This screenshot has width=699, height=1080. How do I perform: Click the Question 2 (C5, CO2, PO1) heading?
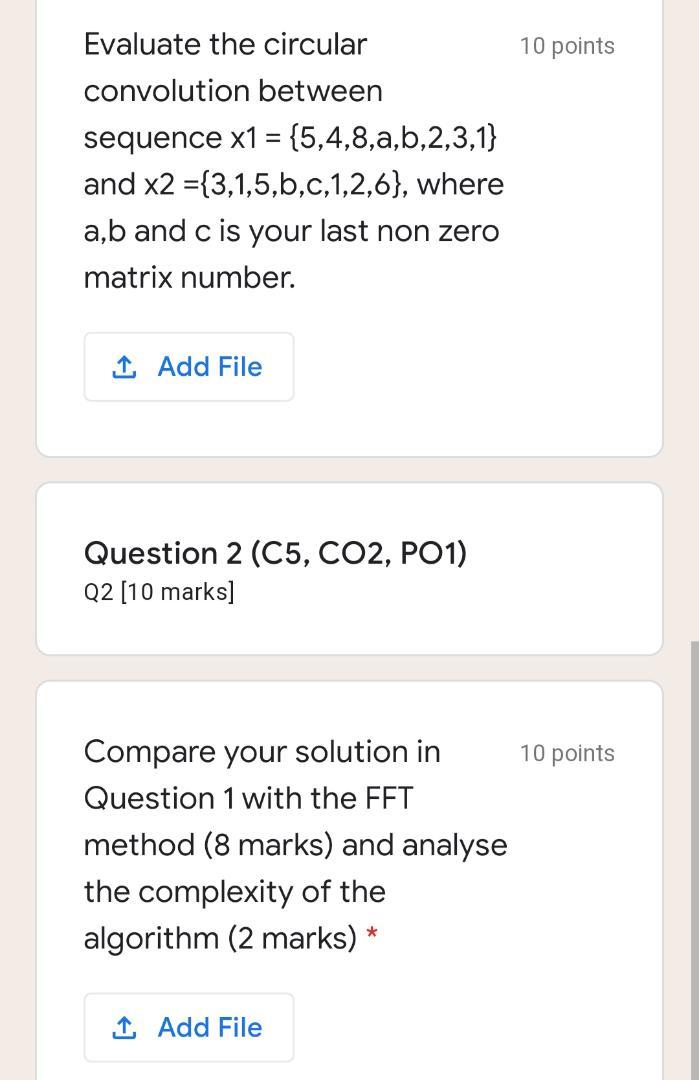tap(275, 553)
